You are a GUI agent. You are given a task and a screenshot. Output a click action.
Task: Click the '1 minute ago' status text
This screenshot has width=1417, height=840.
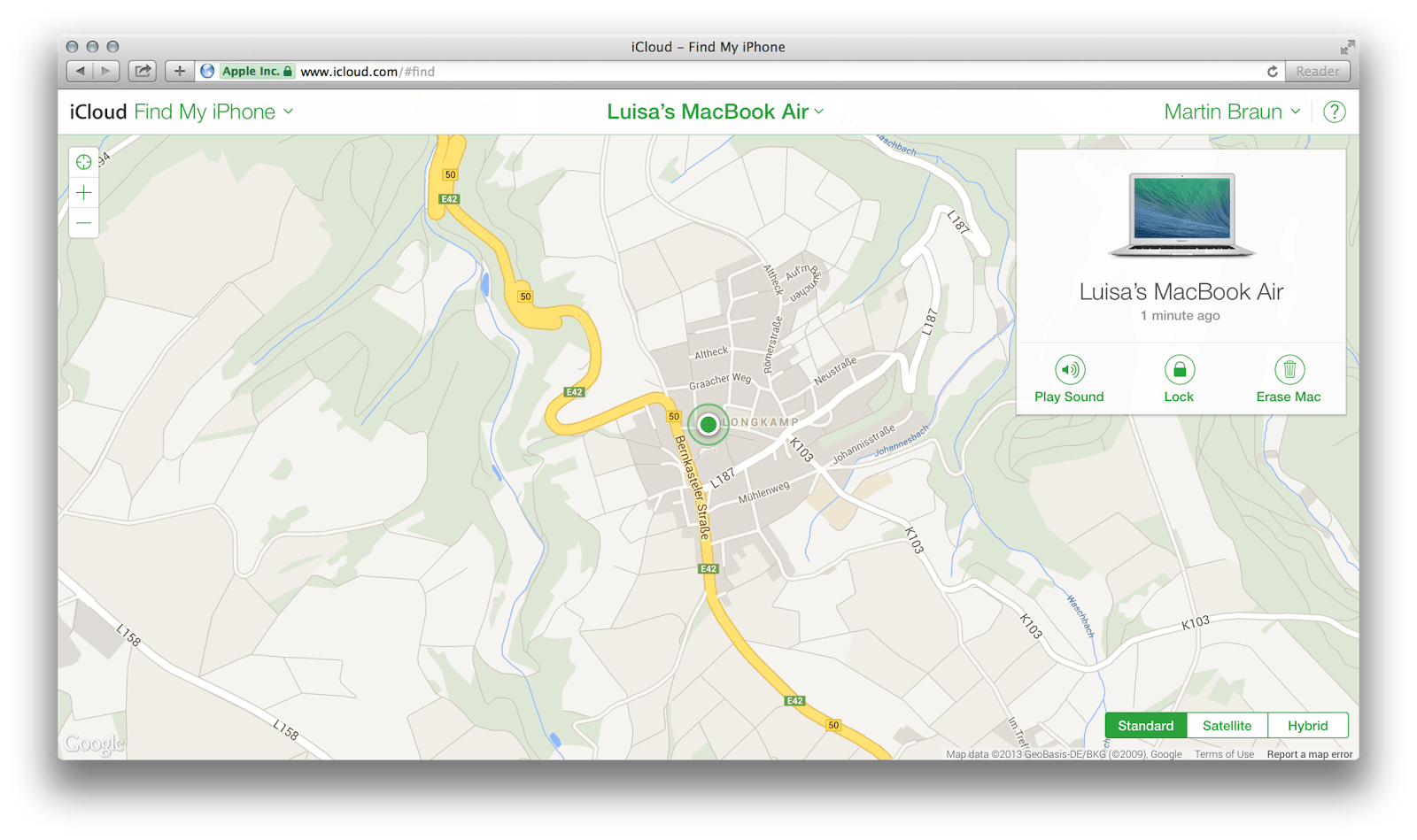(1180, 316)
